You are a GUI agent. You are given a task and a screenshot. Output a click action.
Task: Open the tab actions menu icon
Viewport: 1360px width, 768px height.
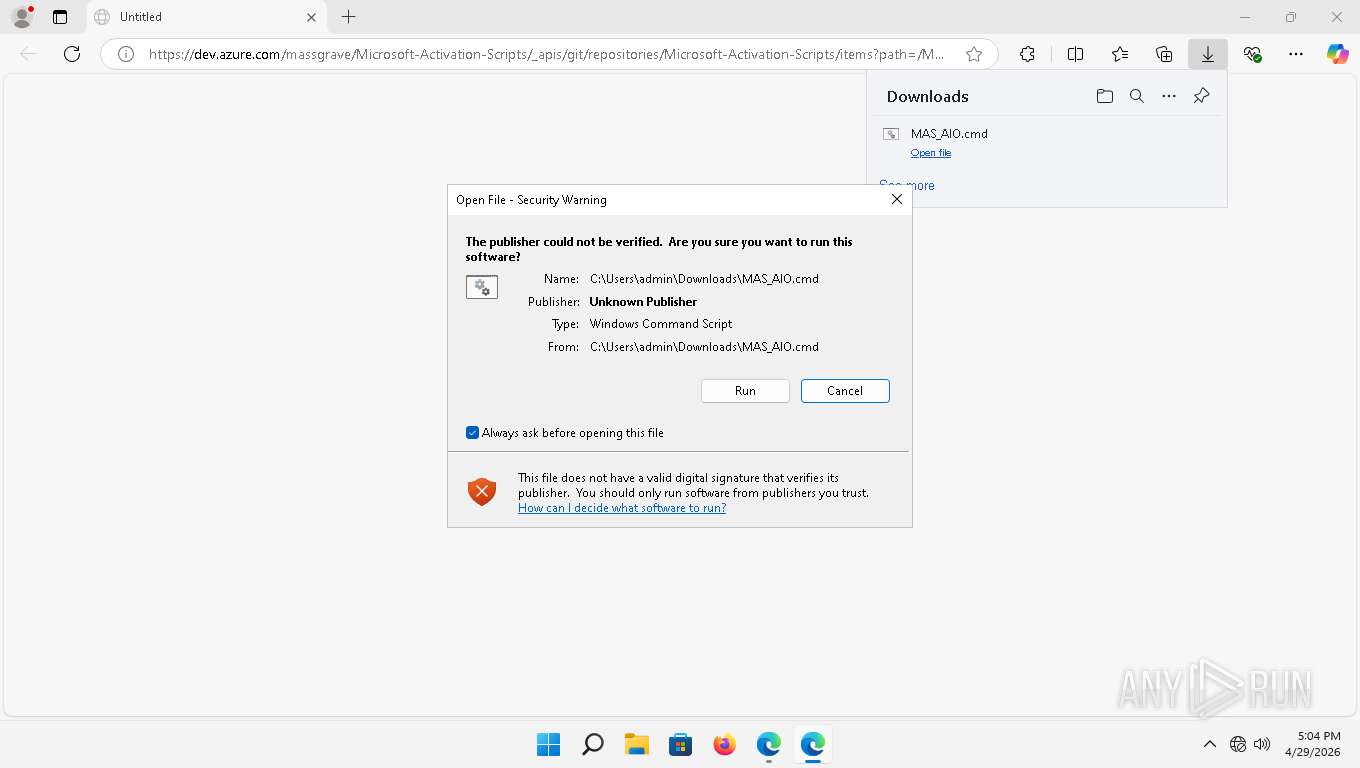tap(60, 17)
